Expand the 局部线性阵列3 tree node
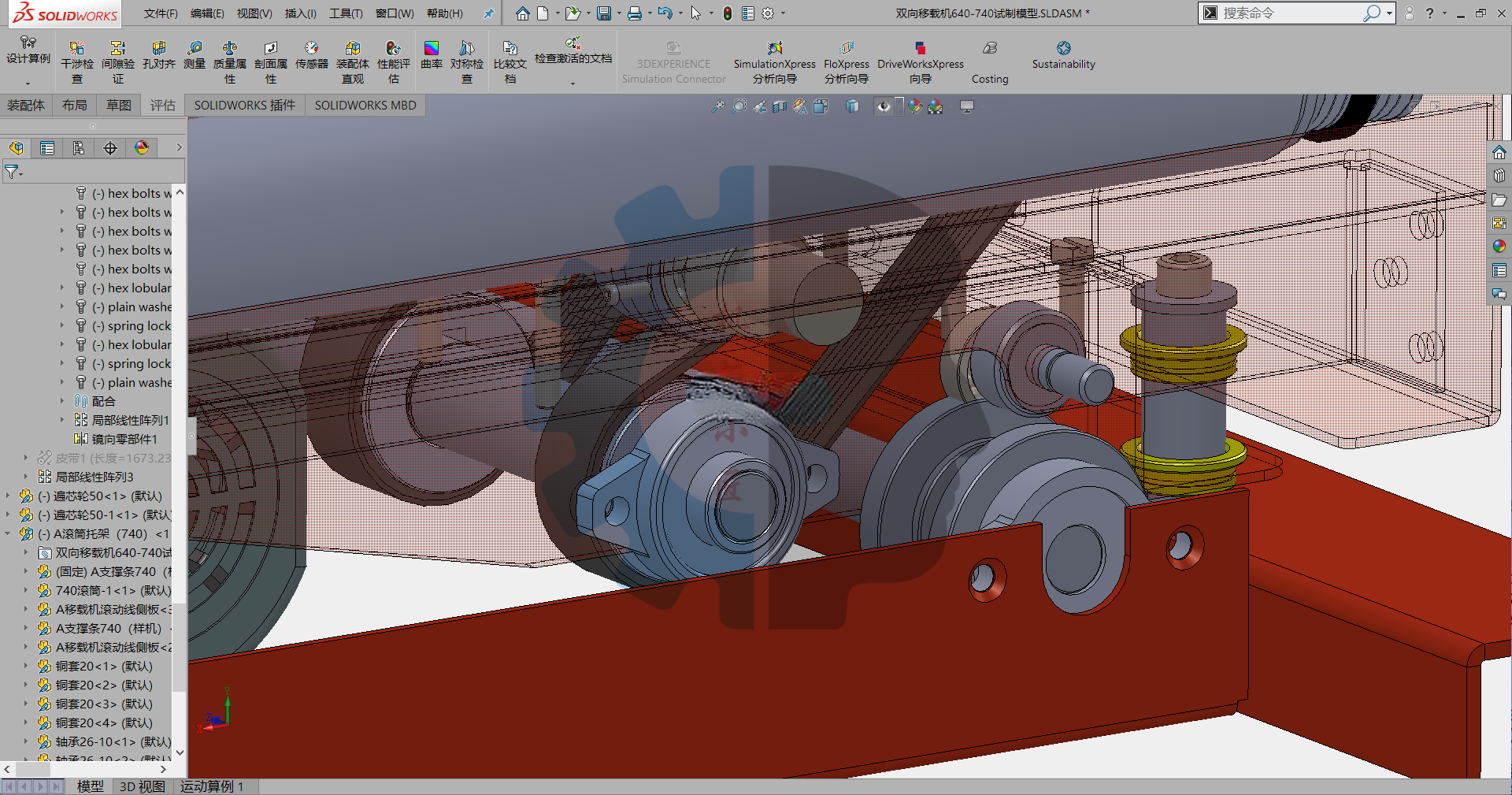Viewport: 1512px width, 795px height. tap(26, 477)
